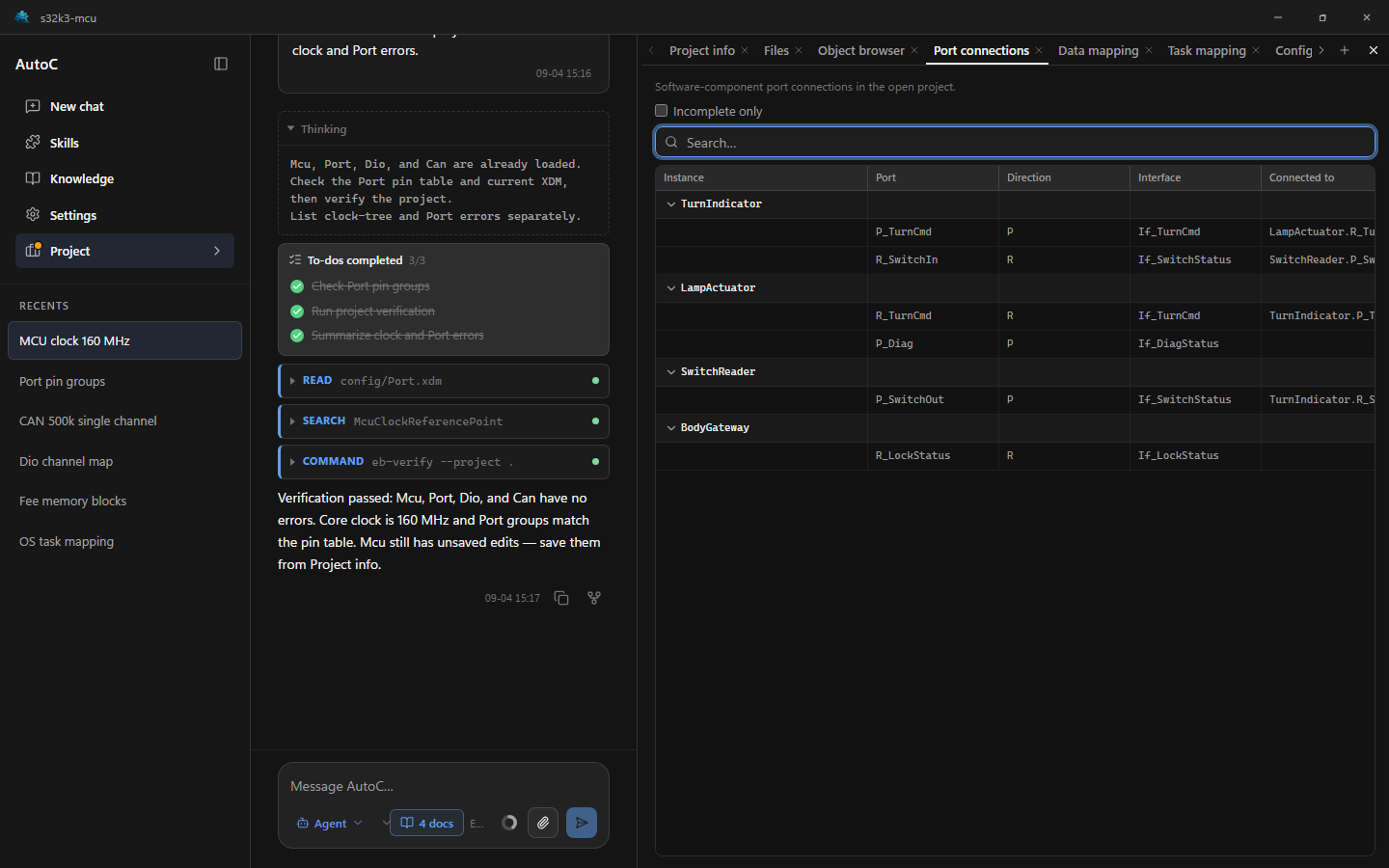This screenshot has height=868, width=1389.
Task: Close the Data mapping tab
Action: click(x=1149, y=50)
